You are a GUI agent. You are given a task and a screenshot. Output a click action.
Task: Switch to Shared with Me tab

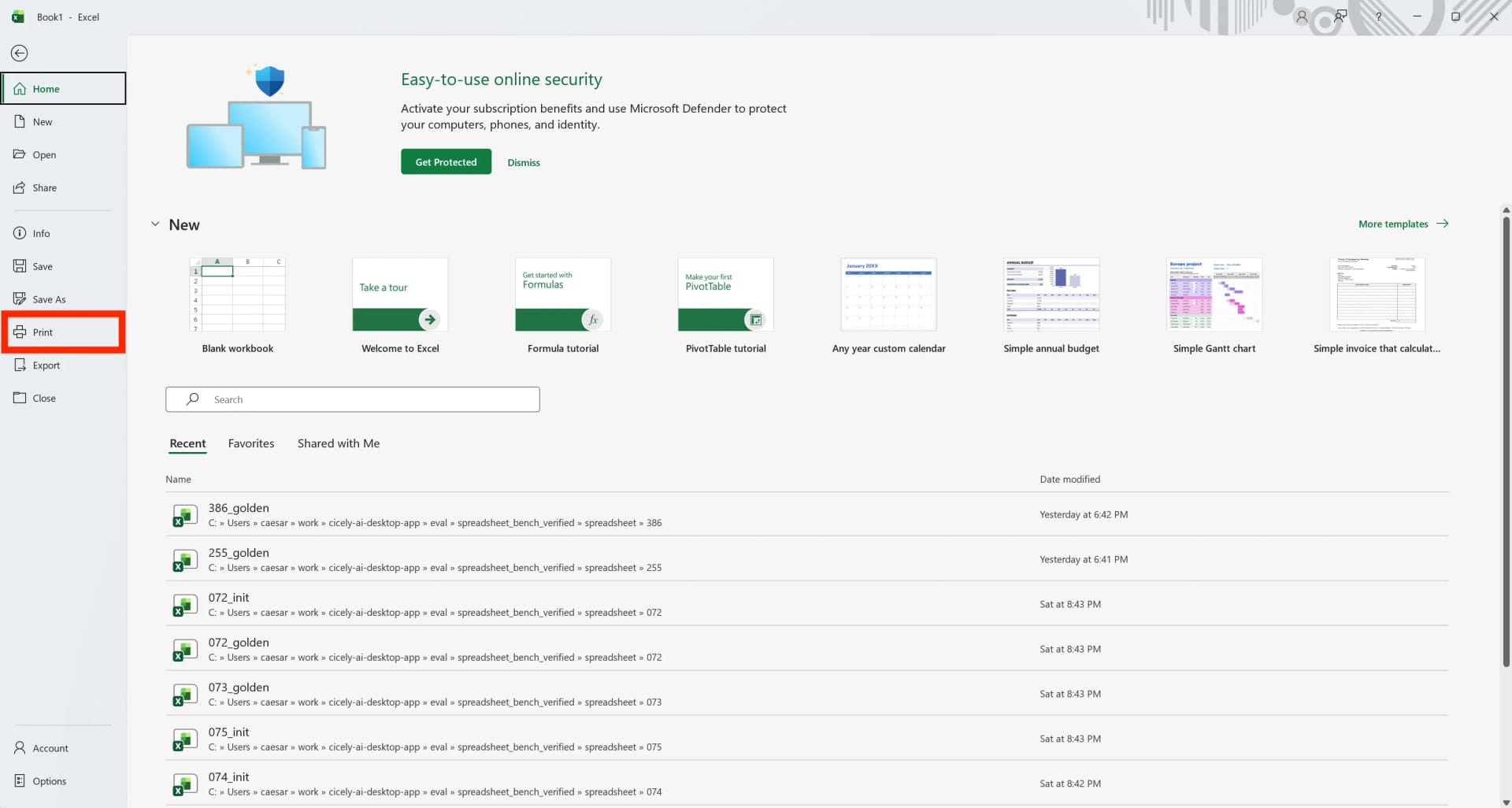(339, 444)
